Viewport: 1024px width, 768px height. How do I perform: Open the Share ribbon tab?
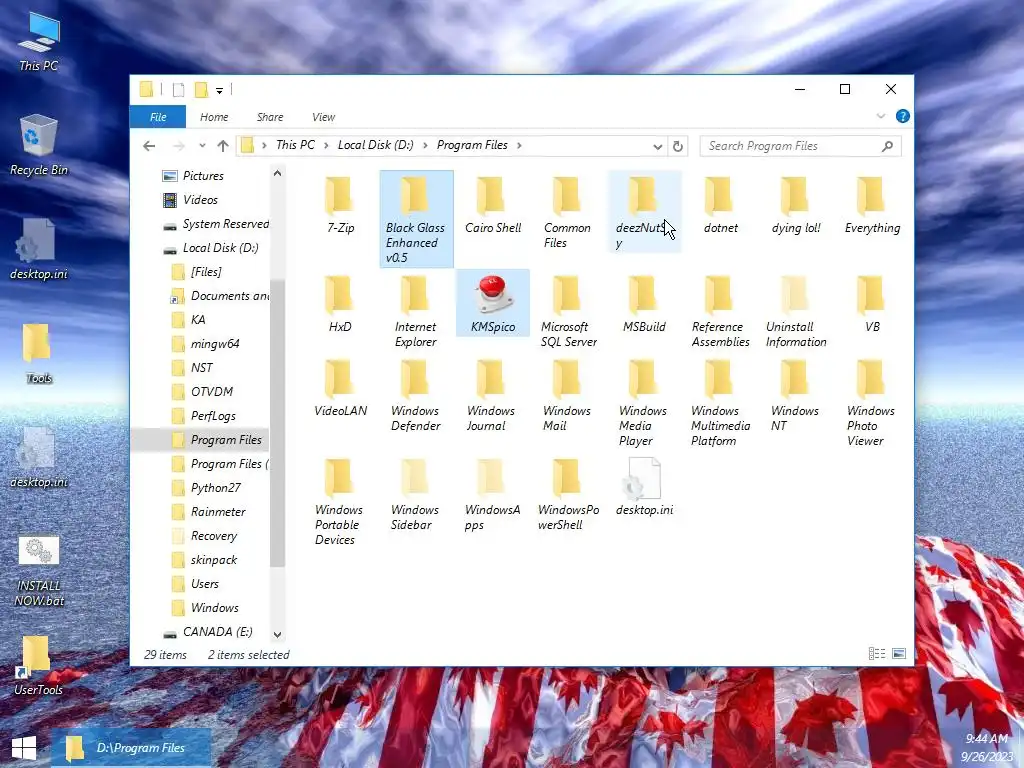point(270,117)
